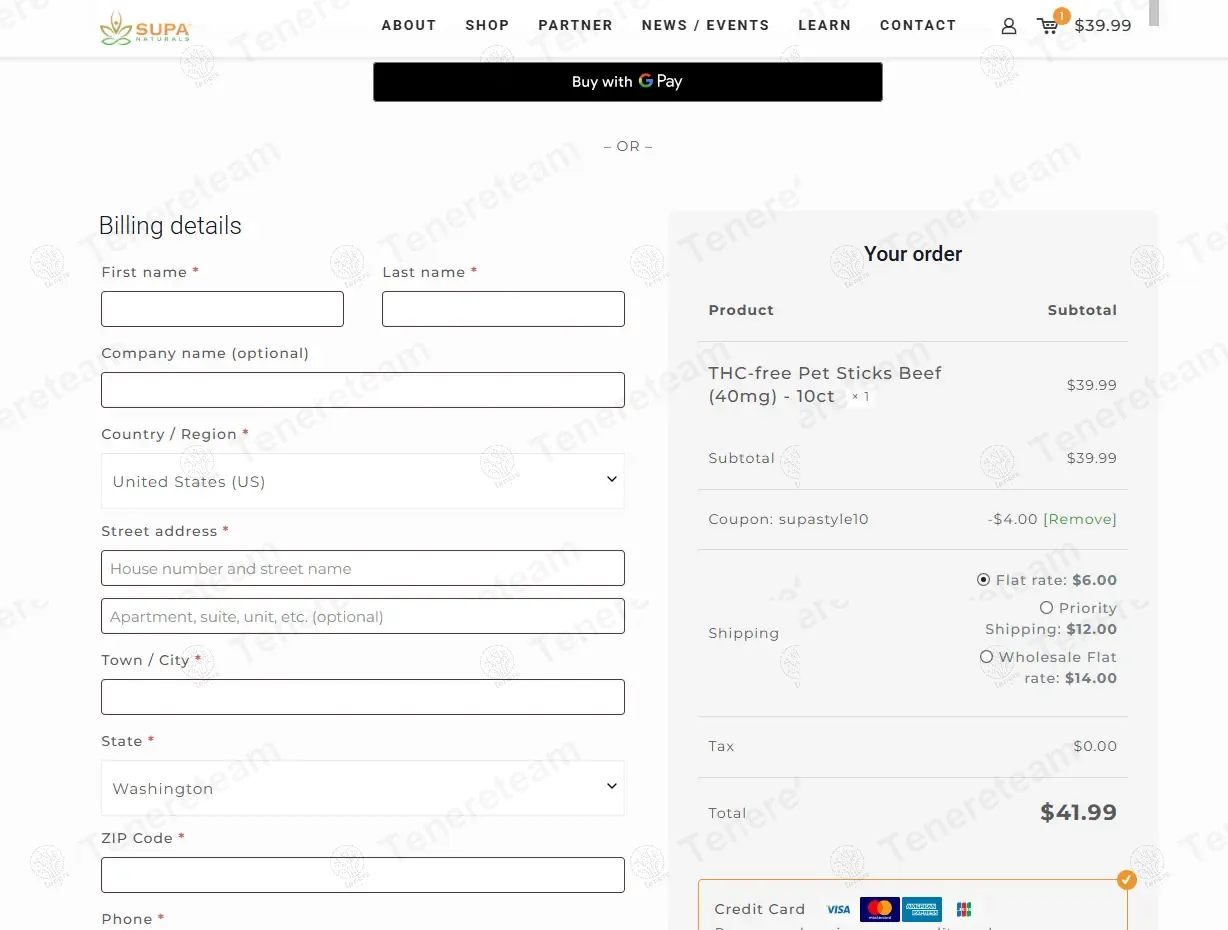Open the SHOP menu
The width and height of the screenshot is (1228, 930).
tap(487, 26)
